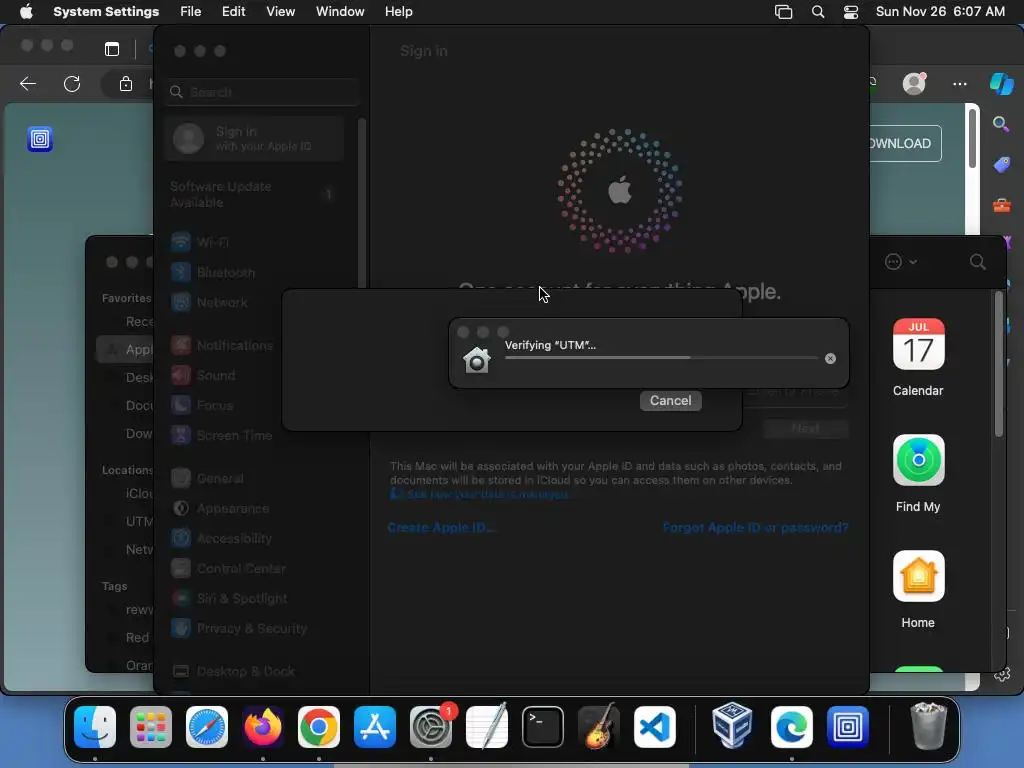
Task: Click the Edge sidebar search icon
Action: coord(1000,123)
